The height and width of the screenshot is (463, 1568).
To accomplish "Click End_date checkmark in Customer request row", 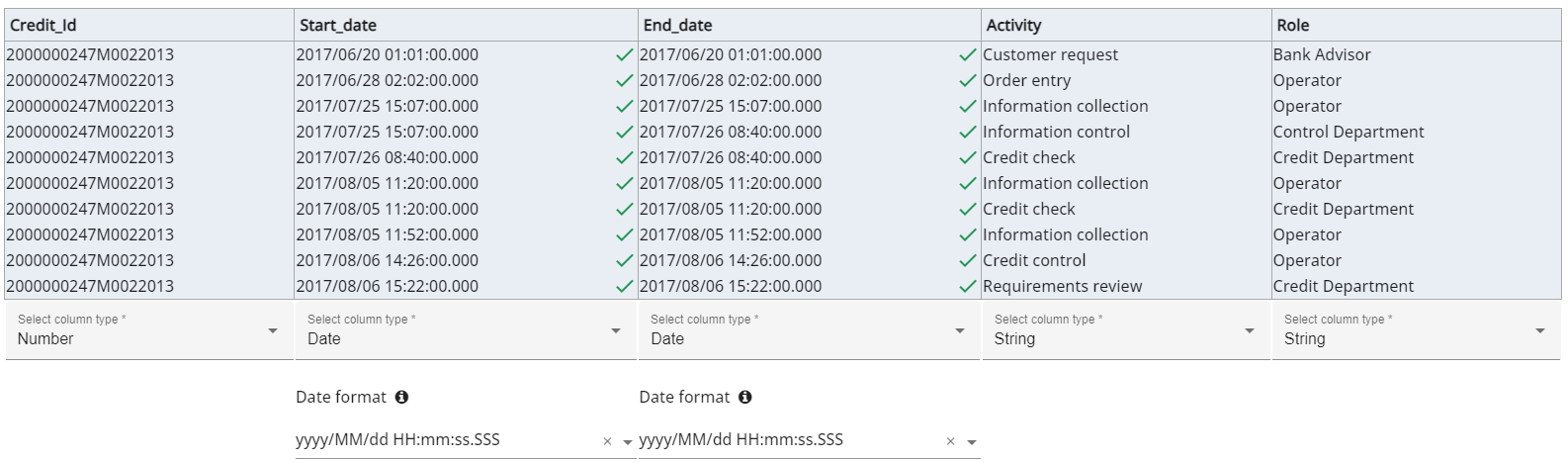I will [968, 55].
